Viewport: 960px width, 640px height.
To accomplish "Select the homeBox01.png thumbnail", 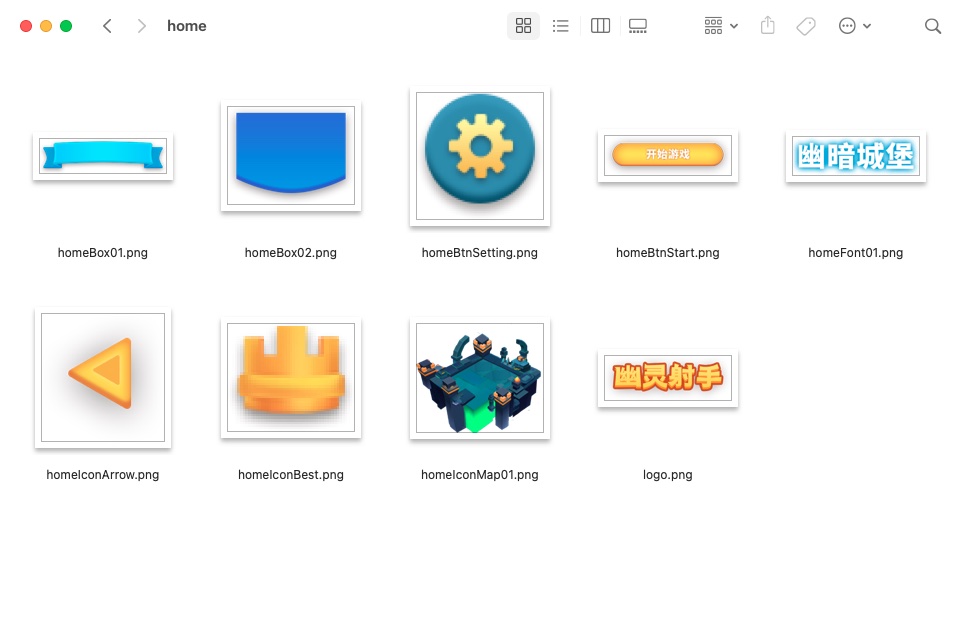I will 103,156.
